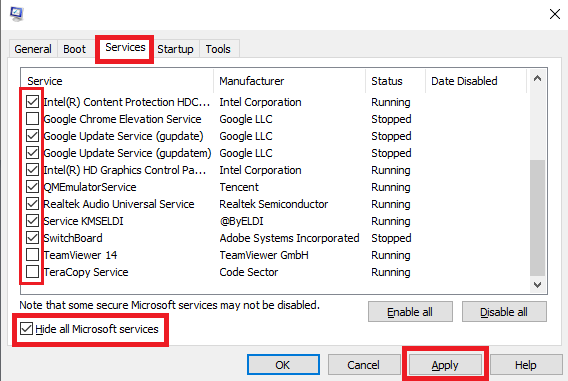Viewport: 568px width, 381px height.
Task: Click the QMEmulatorService name
Action: pyautogui.click(x=90, y=187)
